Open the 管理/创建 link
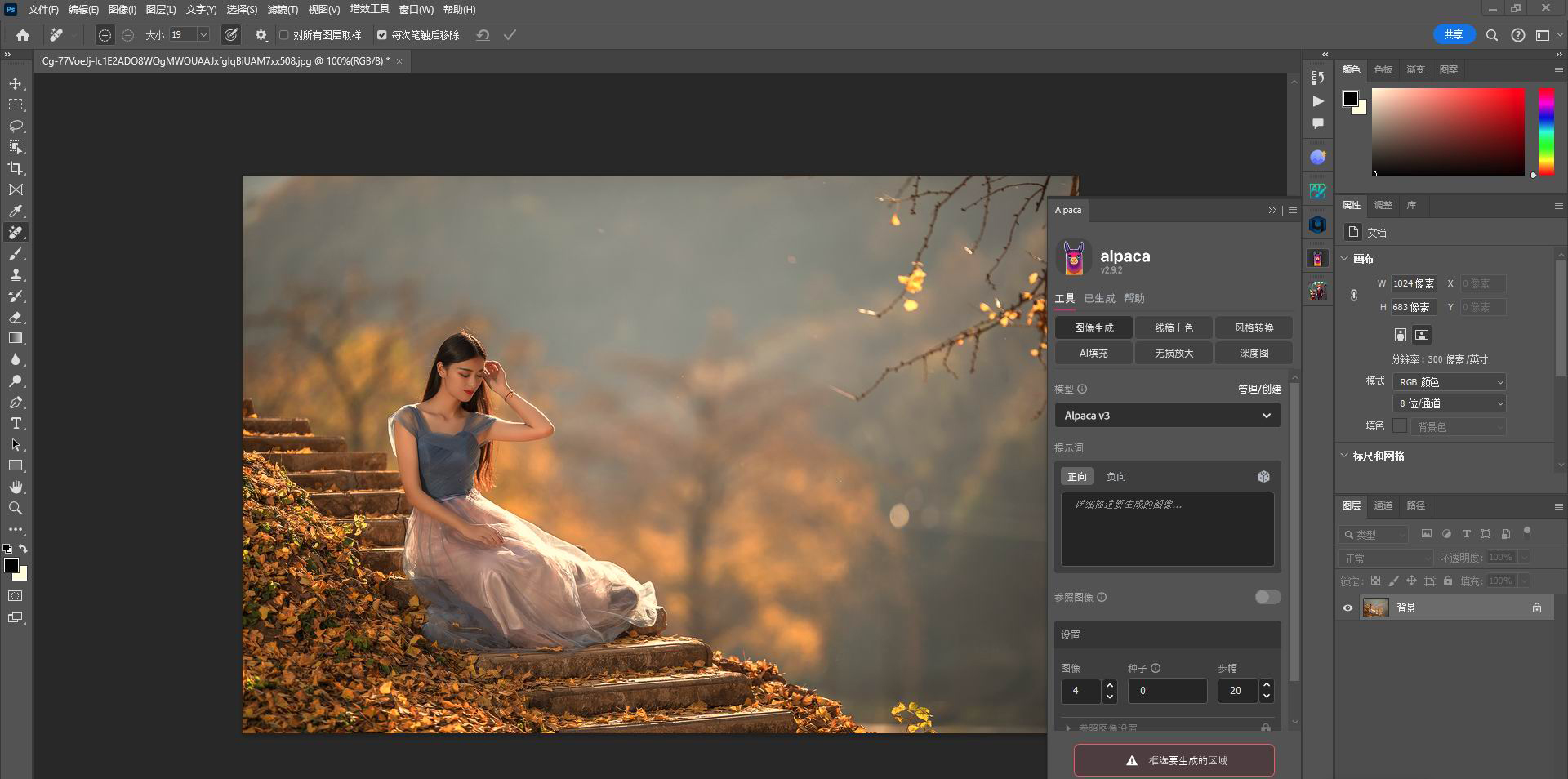Image resolution: width=1568 pixels, height=779 pixels. (1259, 389)
